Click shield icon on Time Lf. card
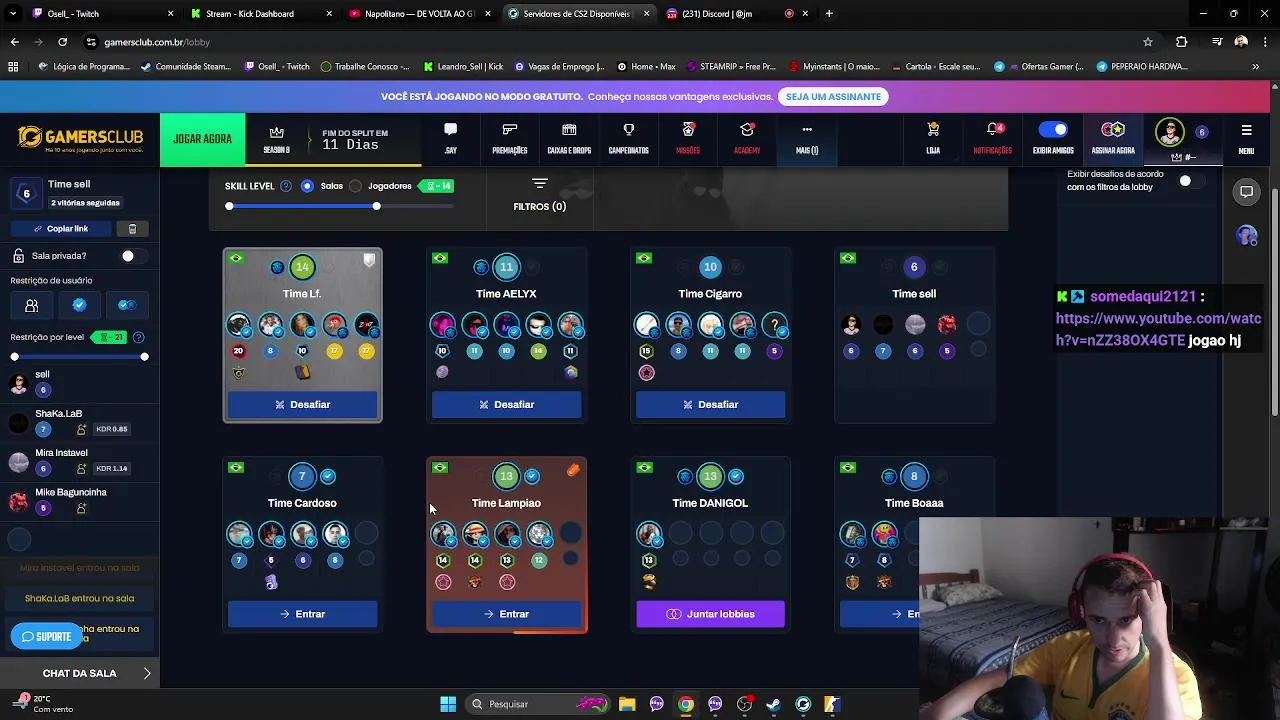The image size is (1280, 720). click(369, 260)
